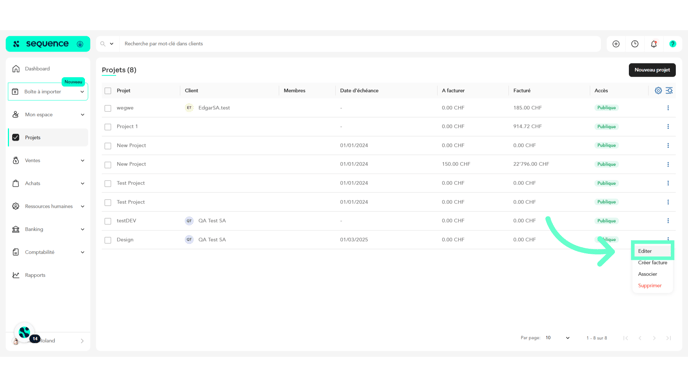Open the Par page dropdown
Image resolution: width=688 pixels, height=387 pixels.
[x=557, y=338]
